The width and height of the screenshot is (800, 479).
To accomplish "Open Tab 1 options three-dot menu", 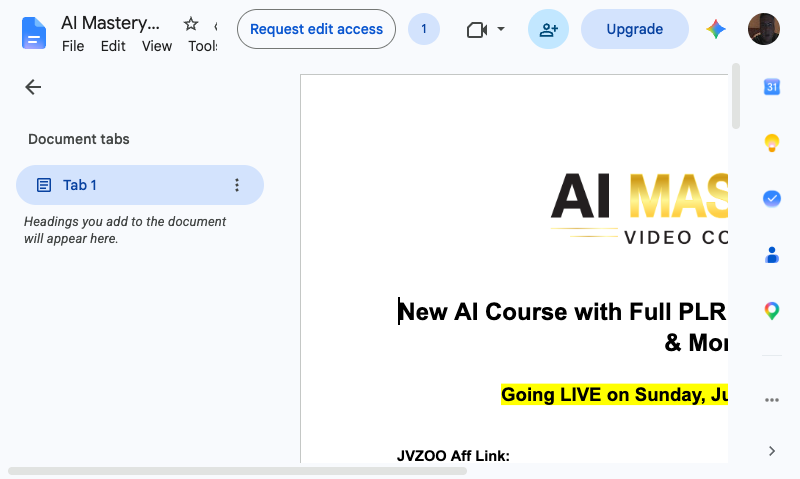I will (x=237, y=185).
